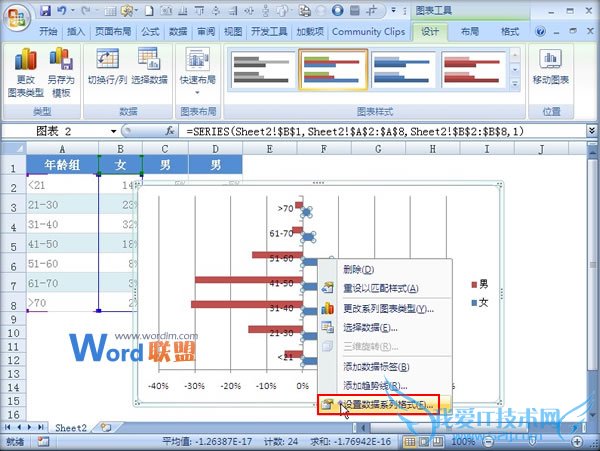This screenshot has height=451, width=600.
Task: Open the 格式 chart tools tab
Action: 510,32
